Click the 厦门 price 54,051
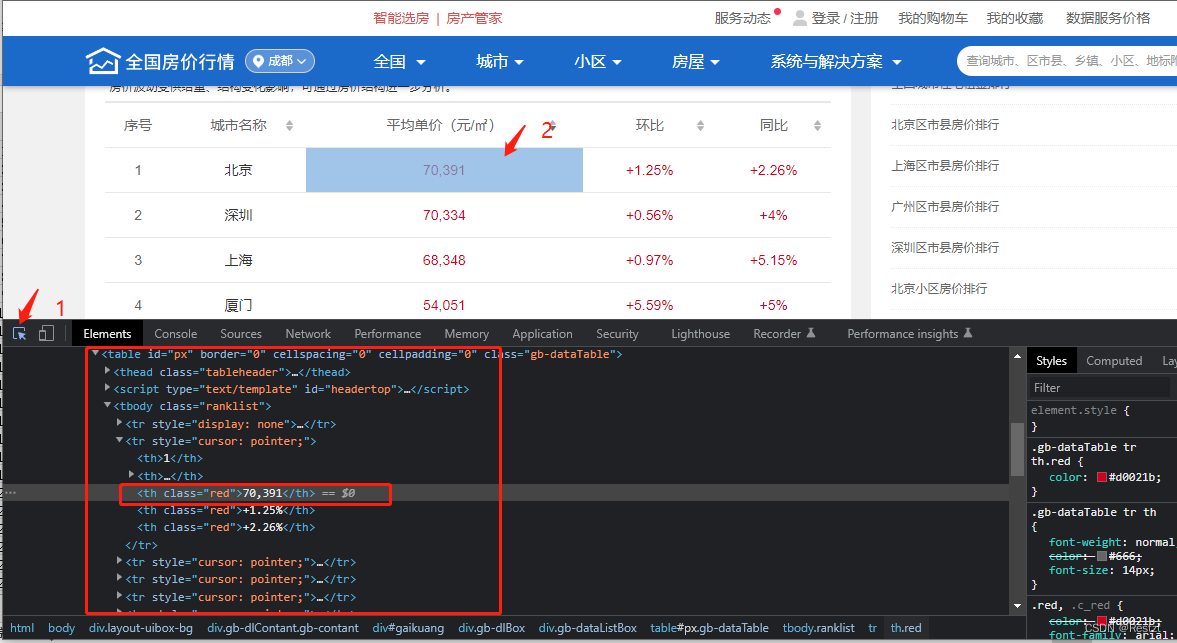1177x643 pixels. click(x=444, y=305)
